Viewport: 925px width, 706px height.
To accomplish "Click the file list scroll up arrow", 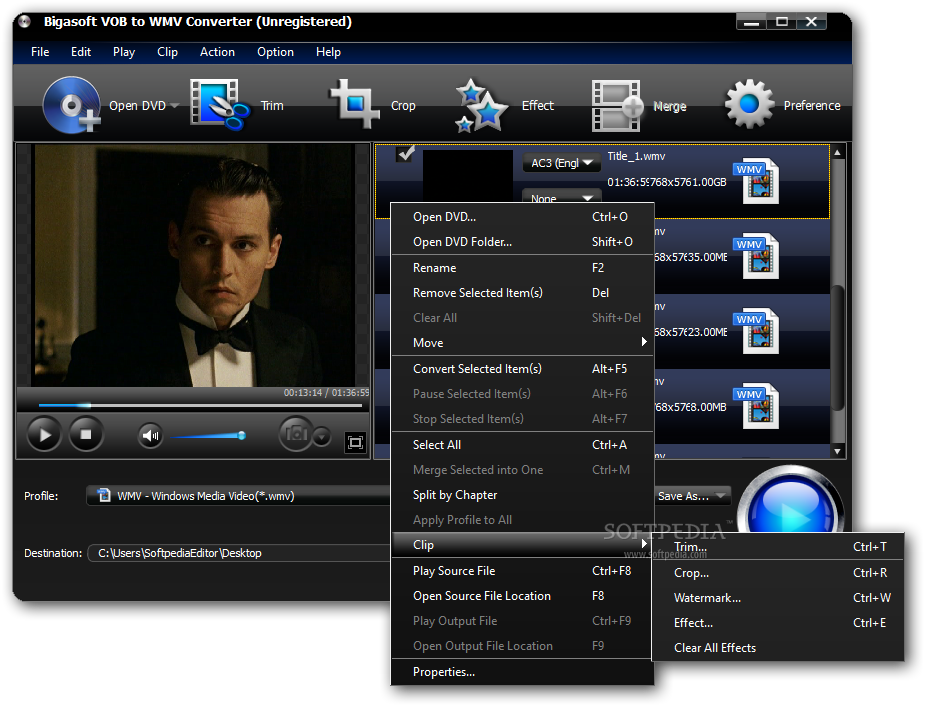I will pyautogui.click(x=837, y=153).
